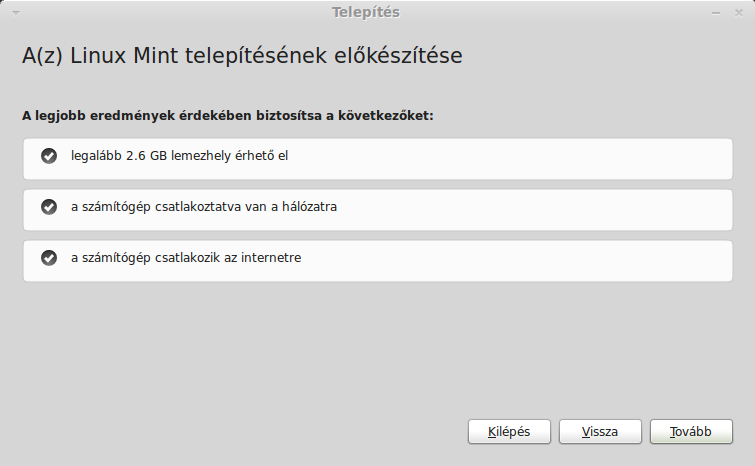This screenshot has width=755, height=466.
Task: Quit the installer via Kilépés
Action: click(x=509, y=431)
